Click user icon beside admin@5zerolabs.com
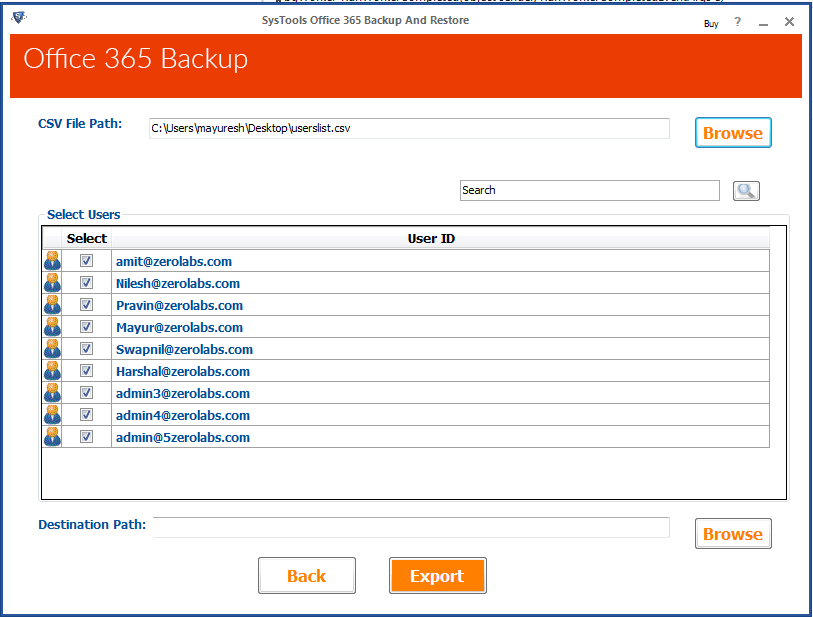This screenshot has height=617, width=813. 52,437
